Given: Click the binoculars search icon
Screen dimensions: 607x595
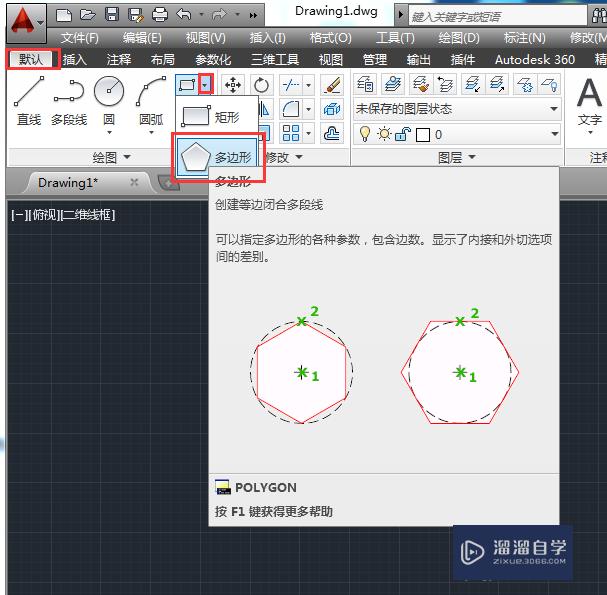Looking at the screenshot, I should 599,16.
